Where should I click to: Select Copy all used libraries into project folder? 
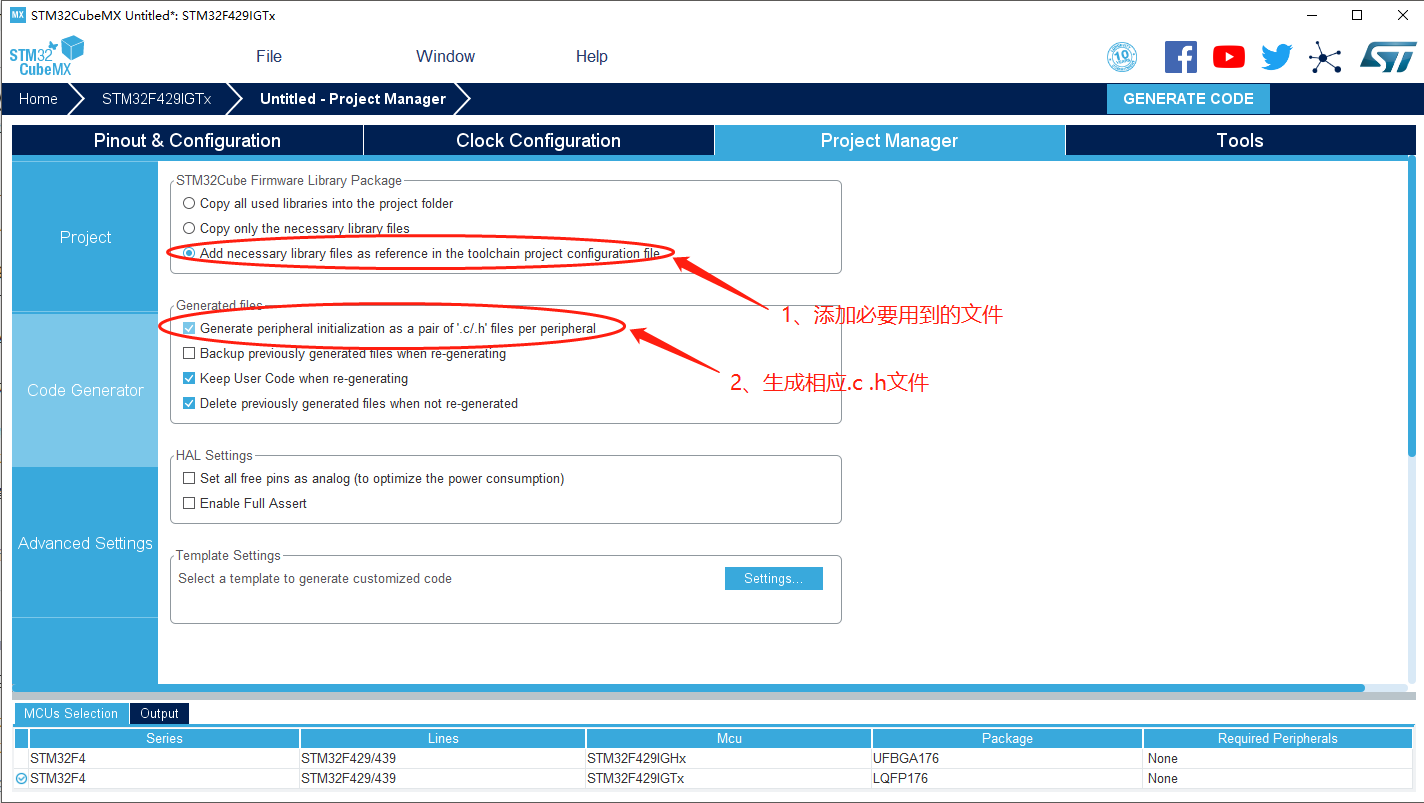click(x=189, y=203)
